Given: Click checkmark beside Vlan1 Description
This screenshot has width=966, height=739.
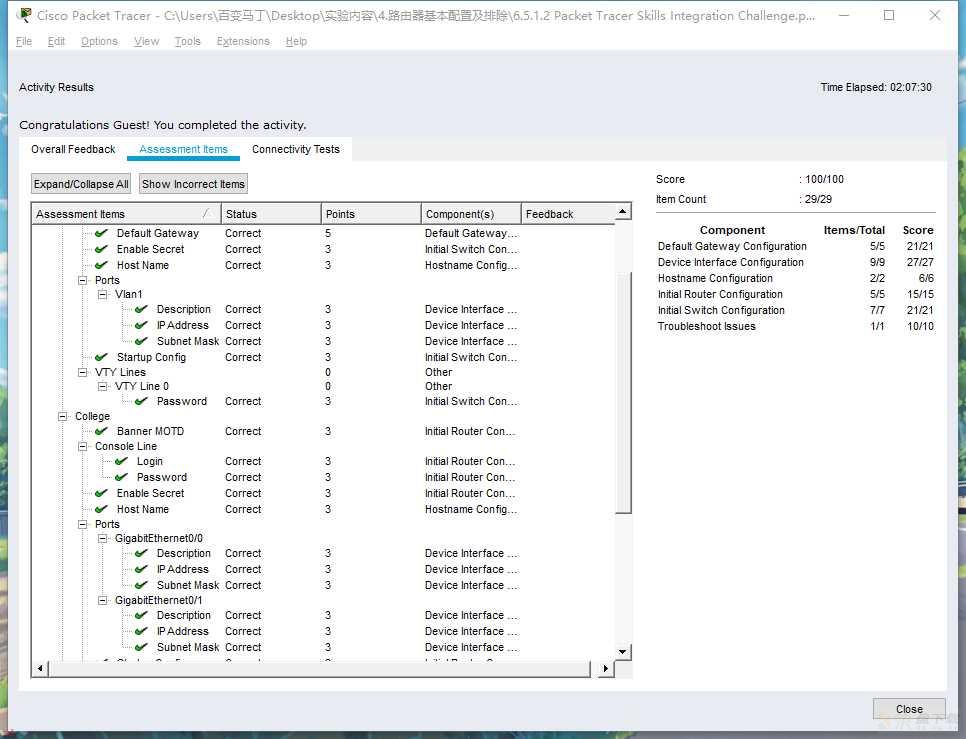Looking at the screenshot, I should click(141, 309).
